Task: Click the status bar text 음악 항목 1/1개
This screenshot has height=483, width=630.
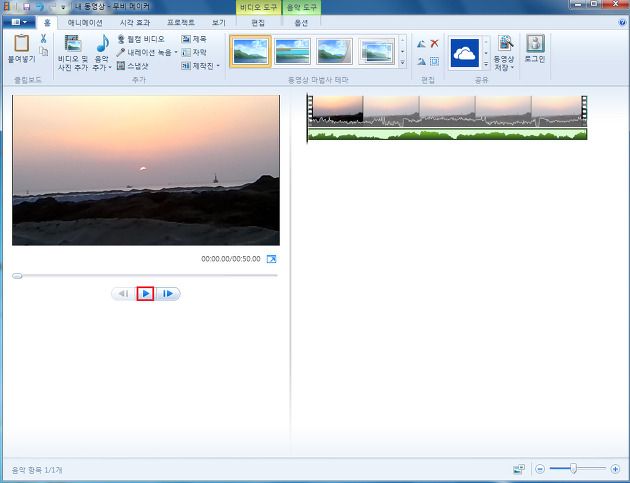Action: pos(37,470)
